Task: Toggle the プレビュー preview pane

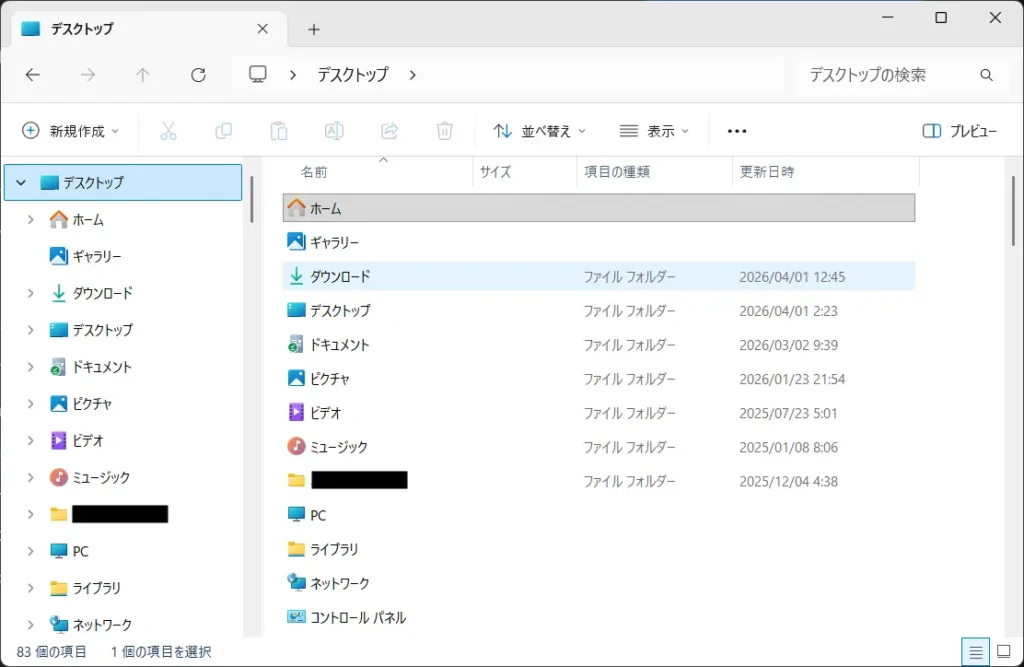Action: tap(959, 131)
